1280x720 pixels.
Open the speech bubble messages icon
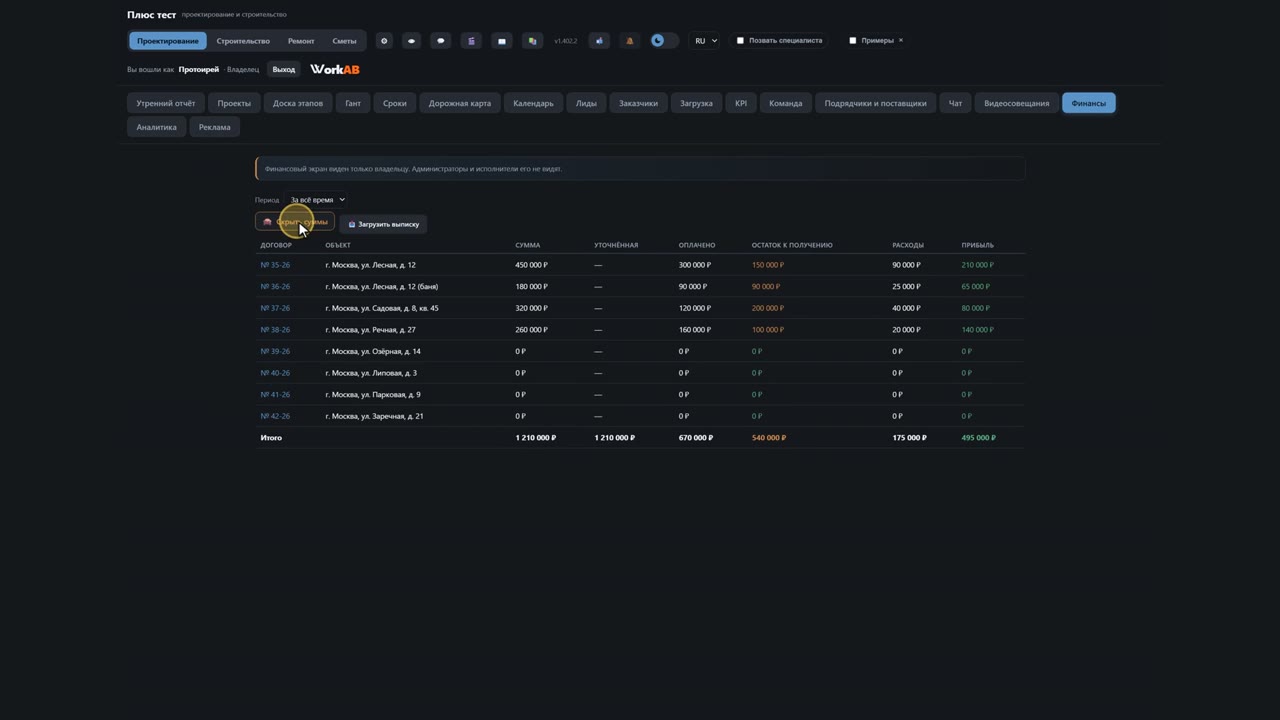click(x=441, y=41)
